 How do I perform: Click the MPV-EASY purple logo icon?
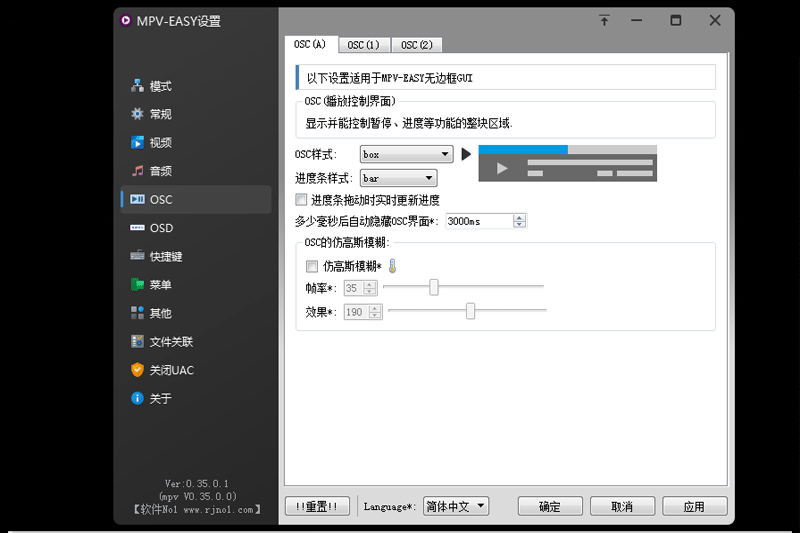125,20
